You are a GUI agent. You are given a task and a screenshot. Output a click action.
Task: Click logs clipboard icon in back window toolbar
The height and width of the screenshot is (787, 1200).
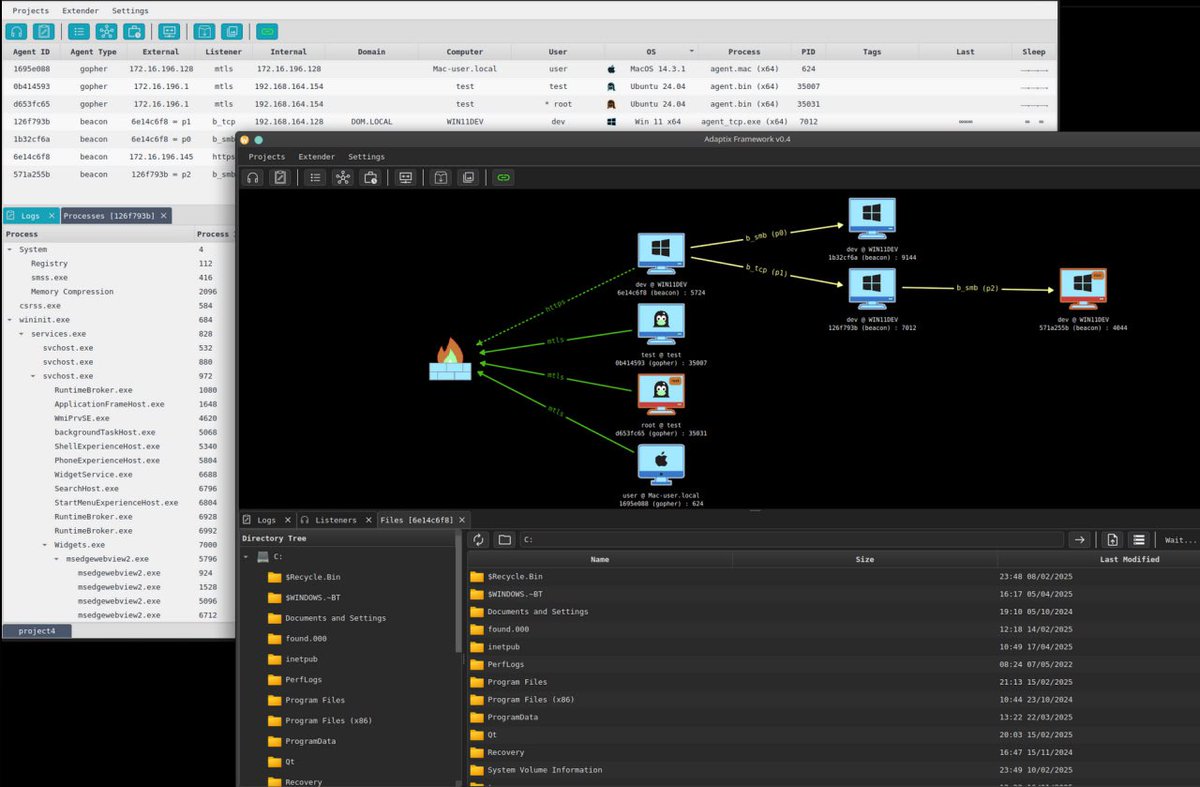click(43, 31)
